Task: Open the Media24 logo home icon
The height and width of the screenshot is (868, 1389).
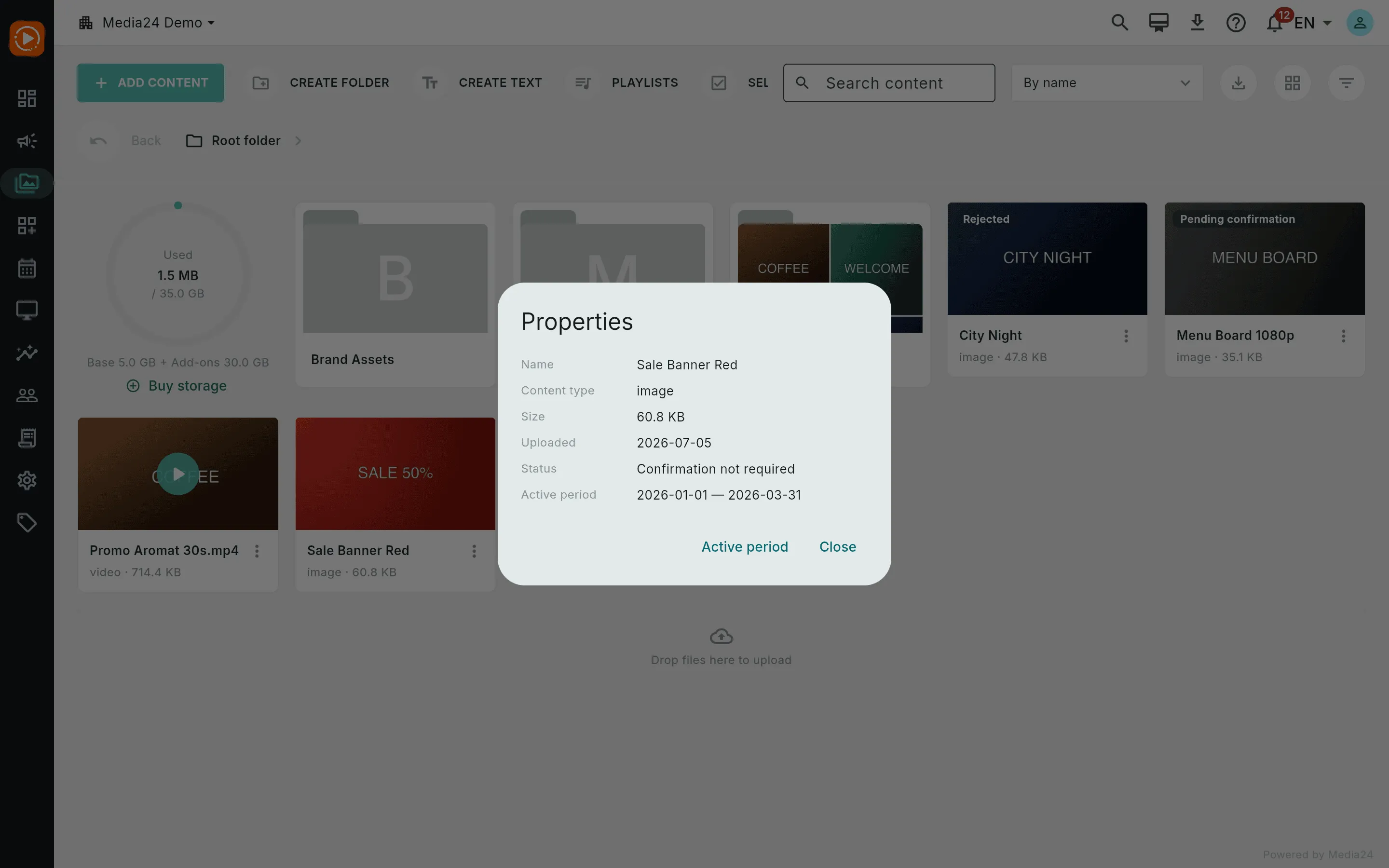Action: [x=27, y=39]
